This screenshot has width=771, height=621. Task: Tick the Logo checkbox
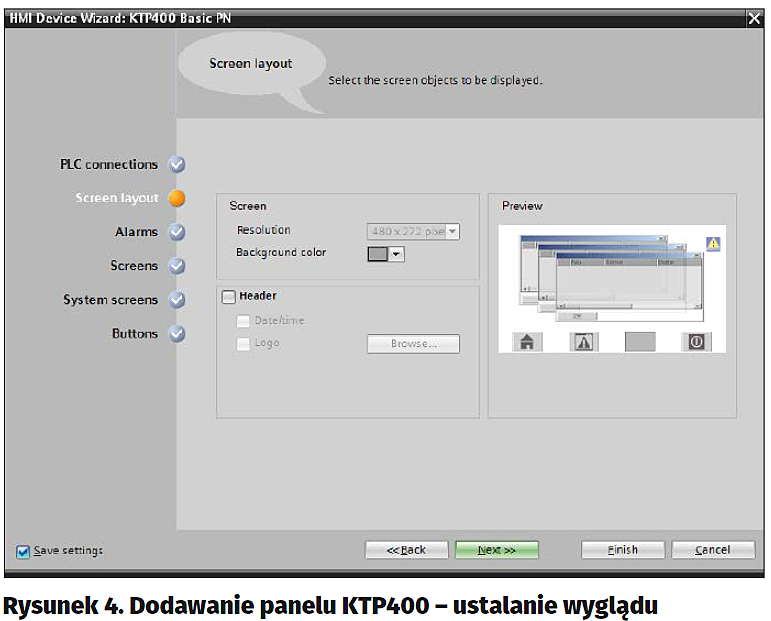[x=243, y=344]
